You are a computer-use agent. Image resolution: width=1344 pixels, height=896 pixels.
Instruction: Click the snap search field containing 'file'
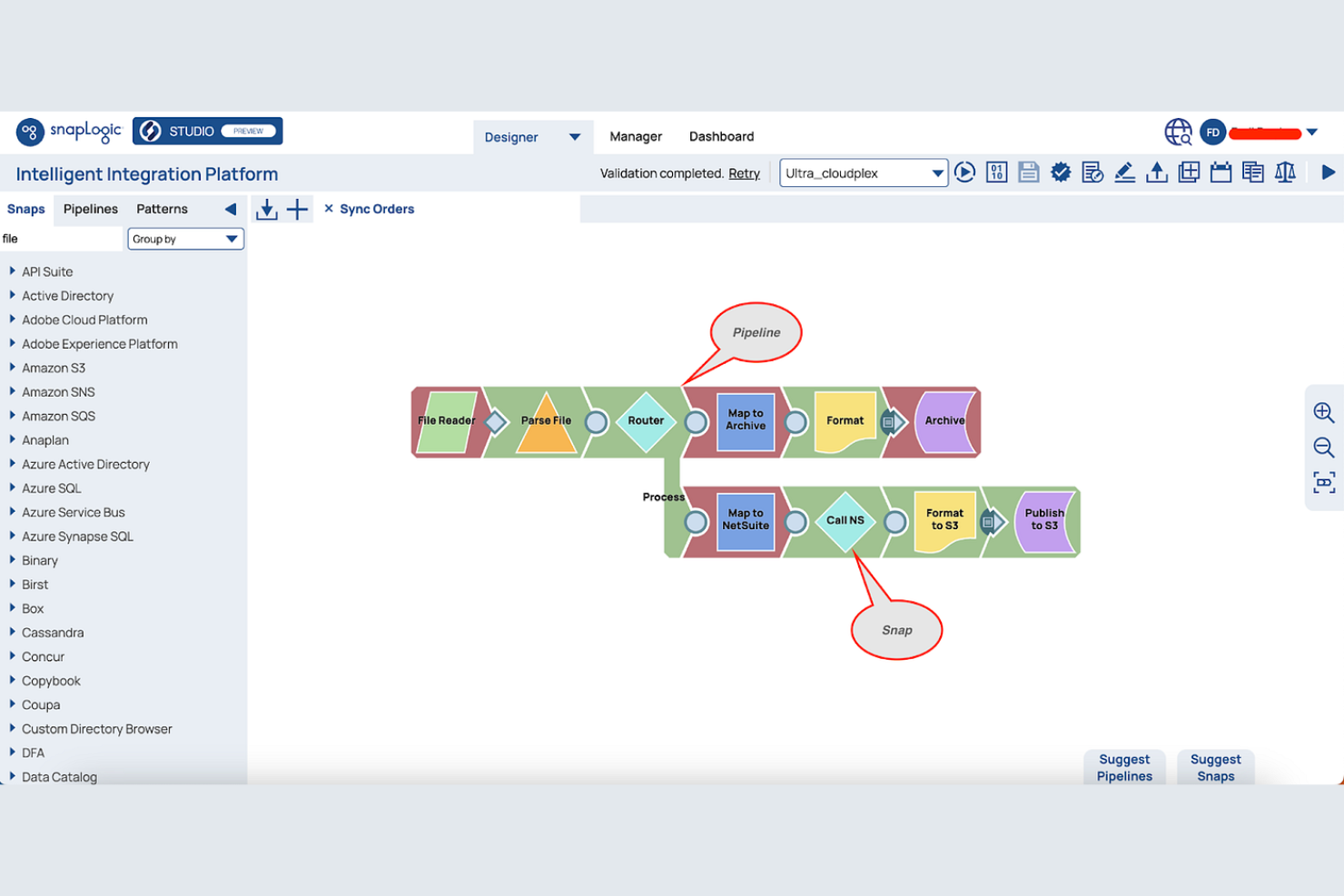click(x=61, y=239)
